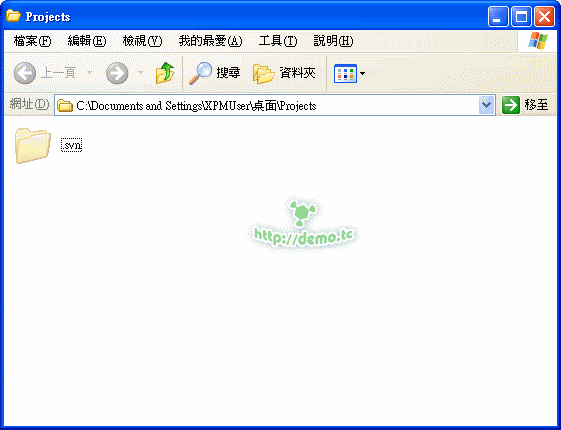Screen dimensions: 561x430
Task: Open Back history dropdown arrow
Action: click(x=89, y=73)
